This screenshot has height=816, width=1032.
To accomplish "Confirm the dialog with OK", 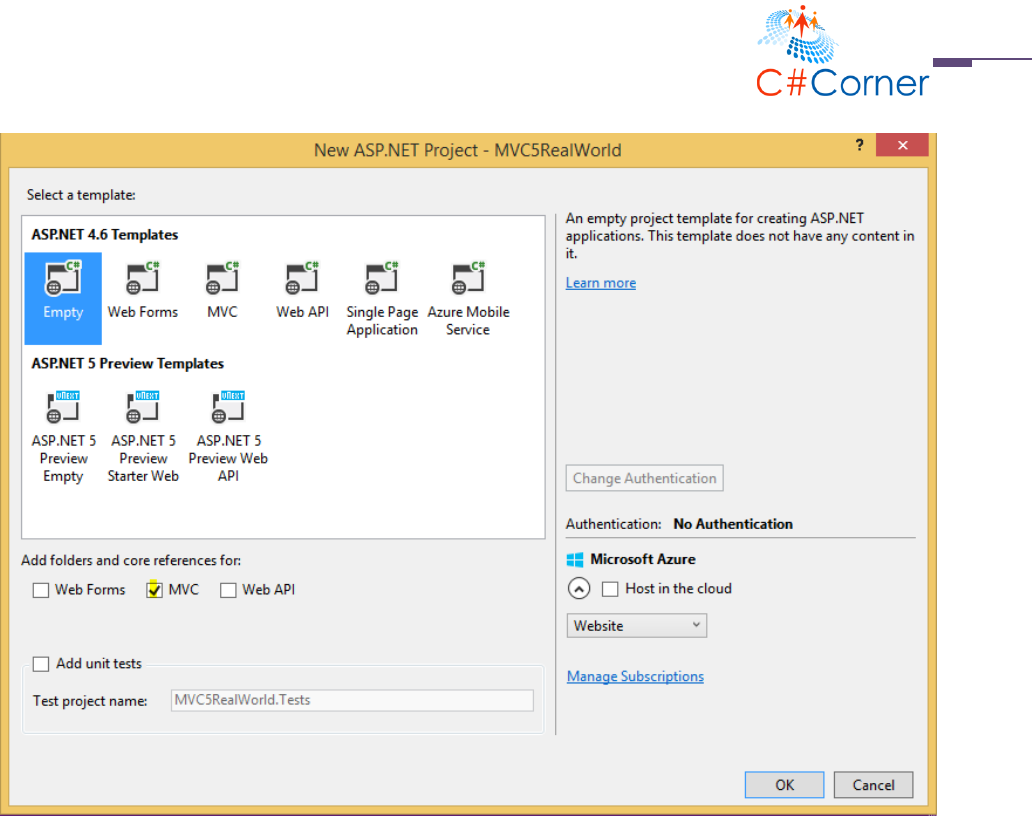I will (785, 785).
